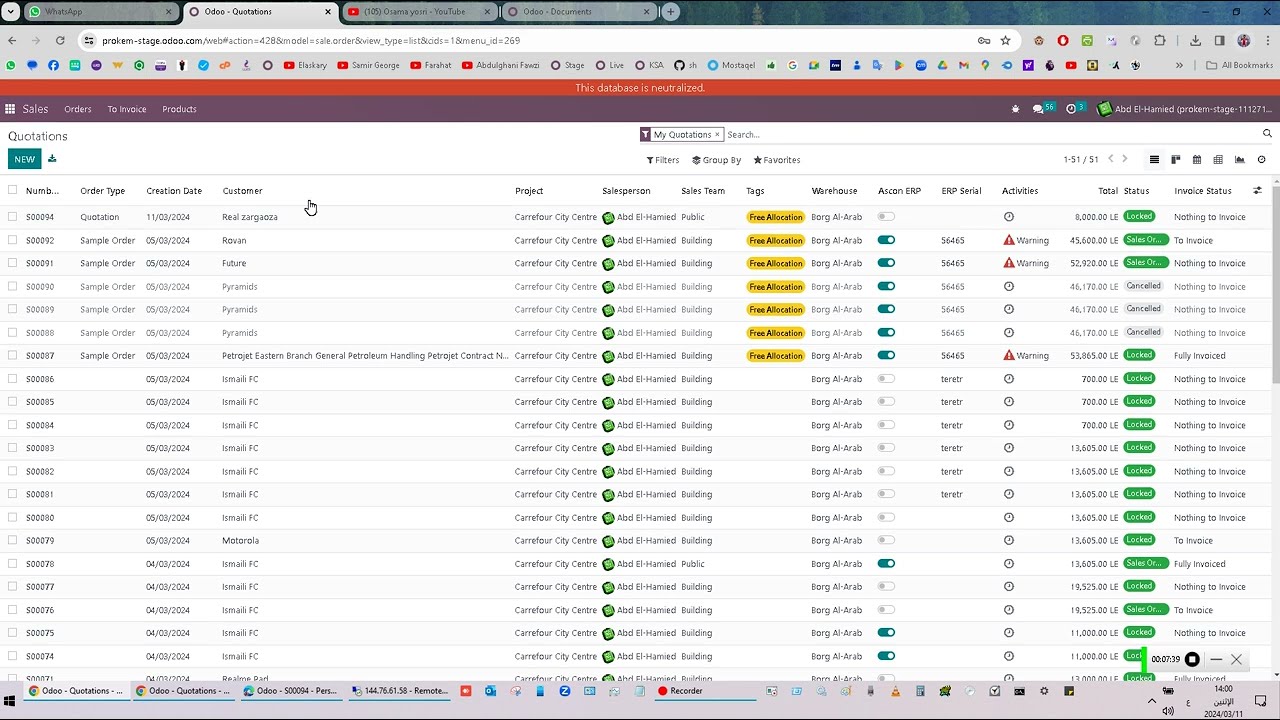The width and height of the screenshot is (1280, 720).
Task: Click activity clock for S00094 row
Action: [x=1008, y=217]
